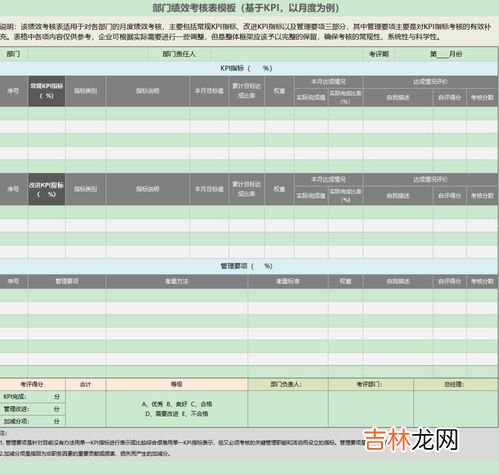The height and width of the screenshot is (475, 499).
Task: Select 考核分数 header in 管理要项 table
Action: pyautogui.click(x=482, y=281)
